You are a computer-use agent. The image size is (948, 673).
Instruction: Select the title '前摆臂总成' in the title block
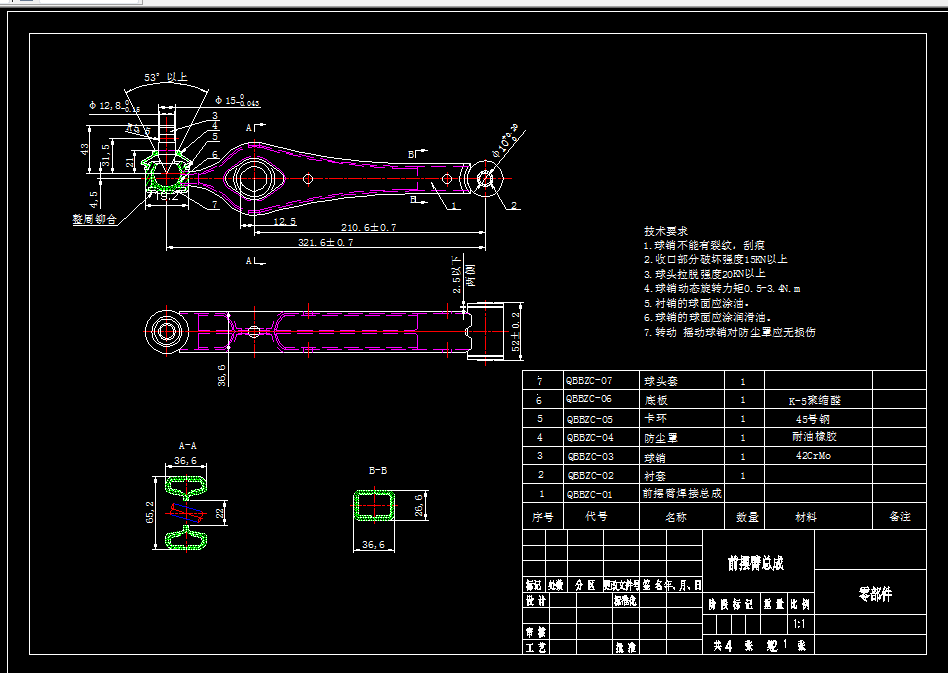click(x=756, y=564)
